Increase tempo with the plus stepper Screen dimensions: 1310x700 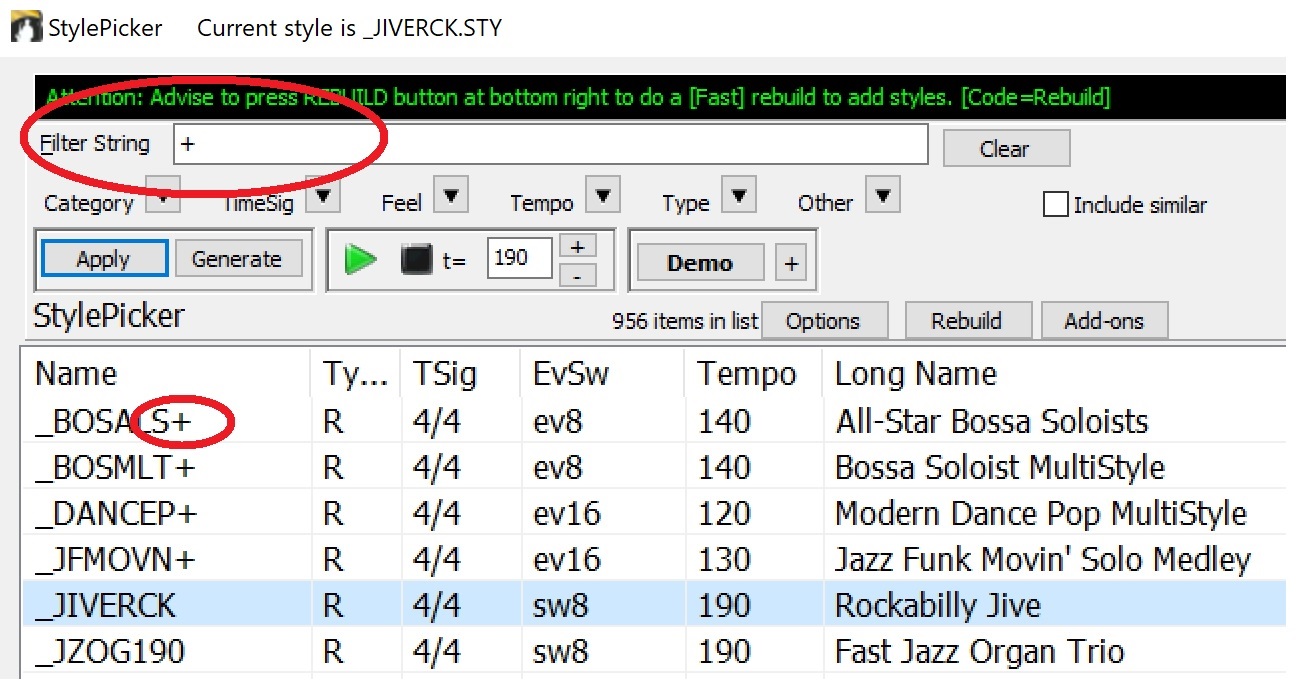[578, 246]
